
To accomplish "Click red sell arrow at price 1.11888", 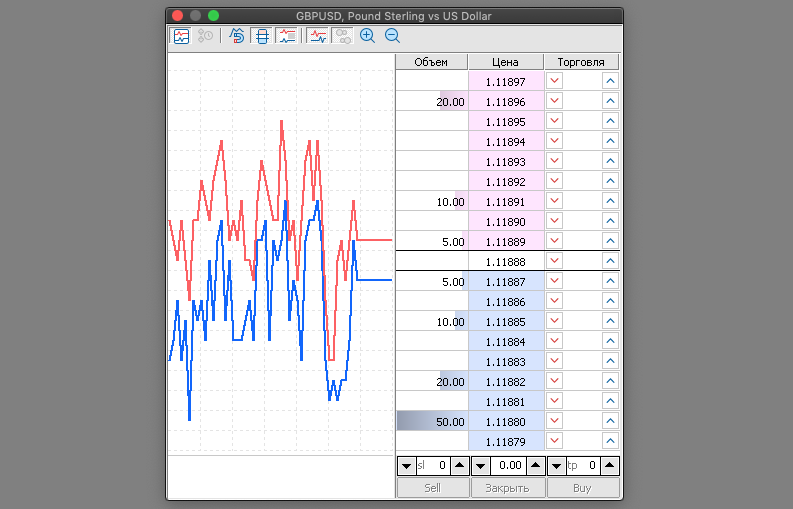I will coord(554,261).
